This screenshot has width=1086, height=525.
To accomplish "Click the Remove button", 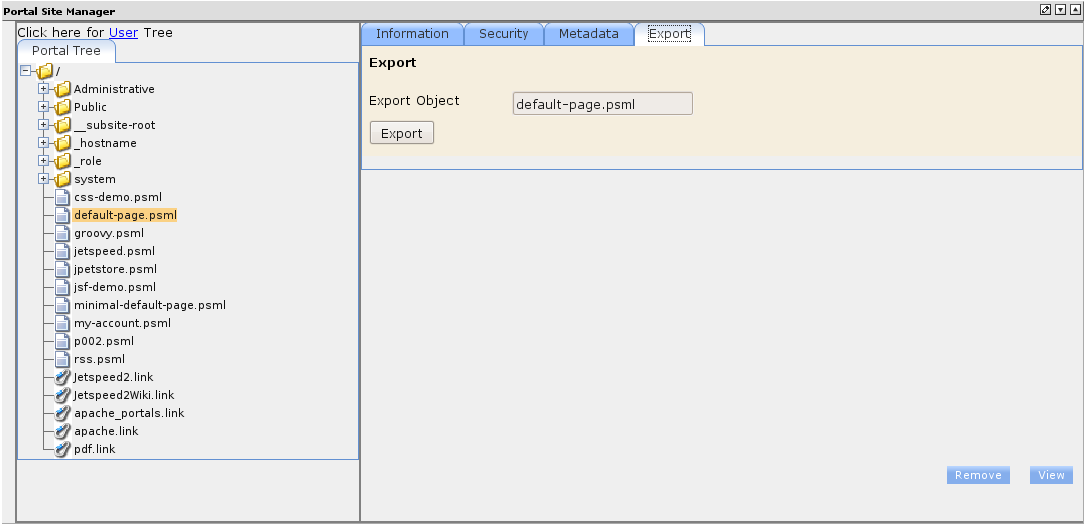I will click(x=978, y=475).
